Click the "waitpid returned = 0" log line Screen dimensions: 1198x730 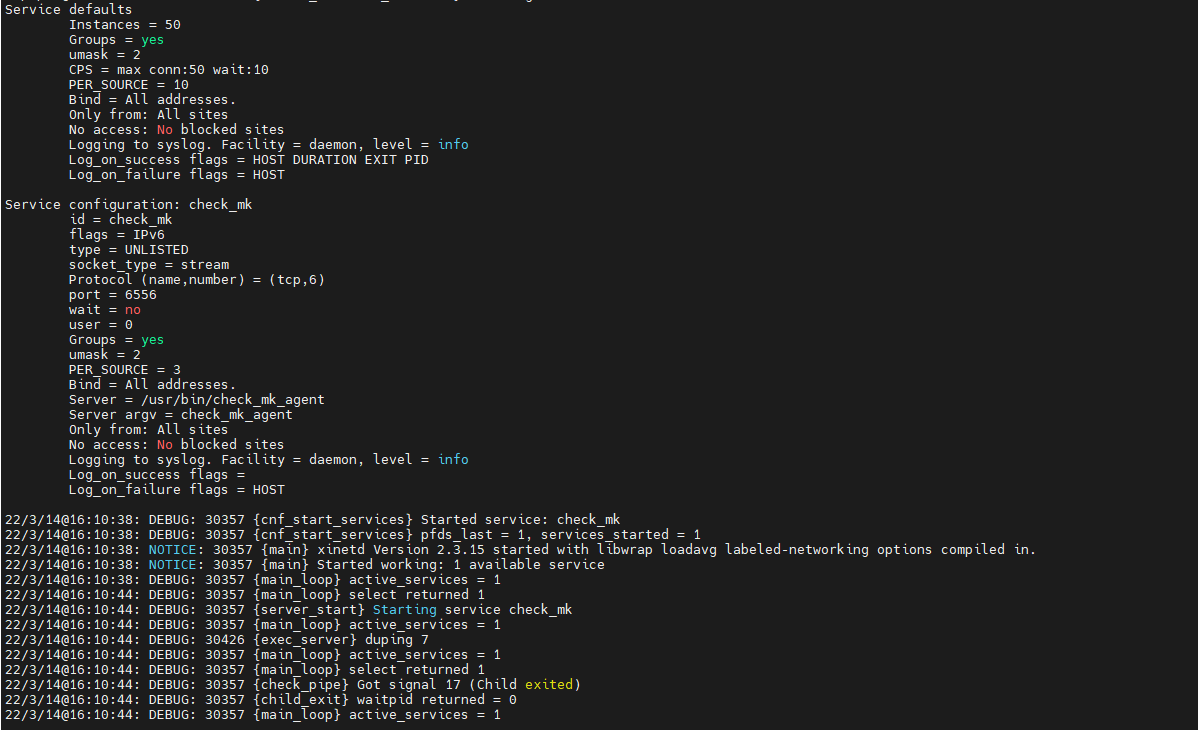432,699
